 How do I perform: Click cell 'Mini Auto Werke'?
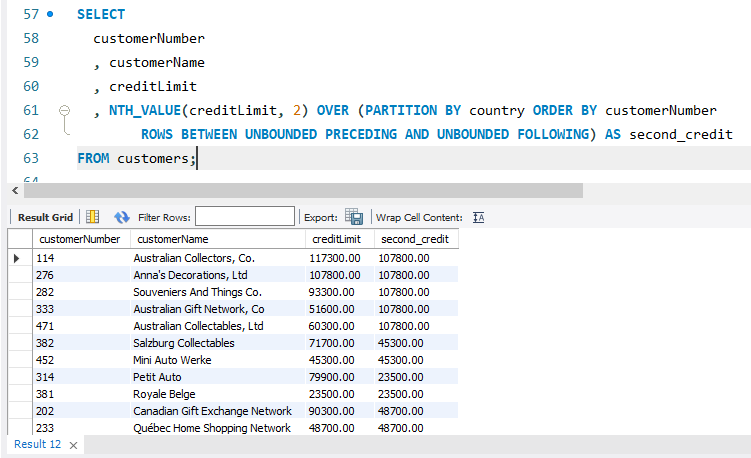pyautogui.click(x=218, y=360)
